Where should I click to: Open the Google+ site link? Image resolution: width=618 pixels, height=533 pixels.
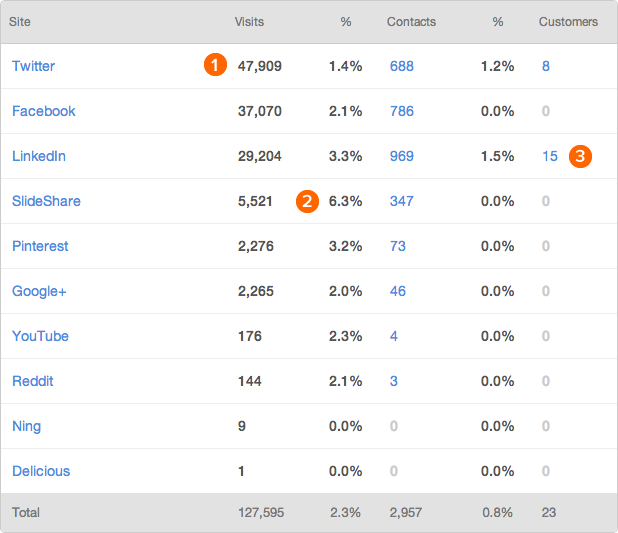click(x=40, y=291)
